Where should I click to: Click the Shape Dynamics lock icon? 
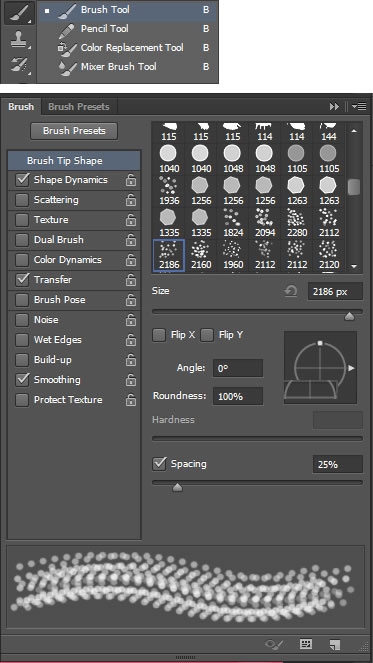tap(131, 180)
